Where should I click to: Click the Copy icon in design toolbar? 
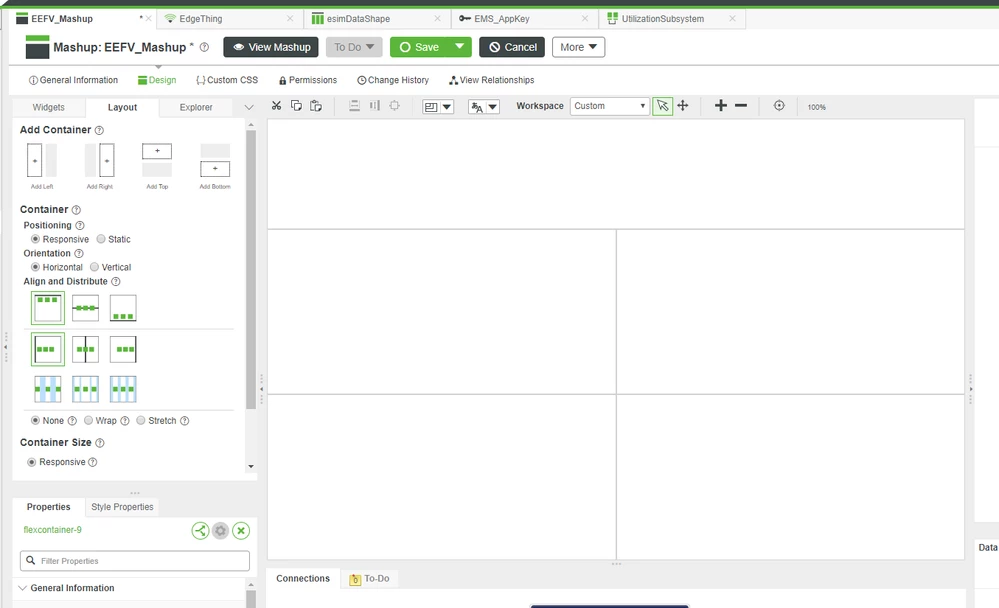tap(296, 106)
